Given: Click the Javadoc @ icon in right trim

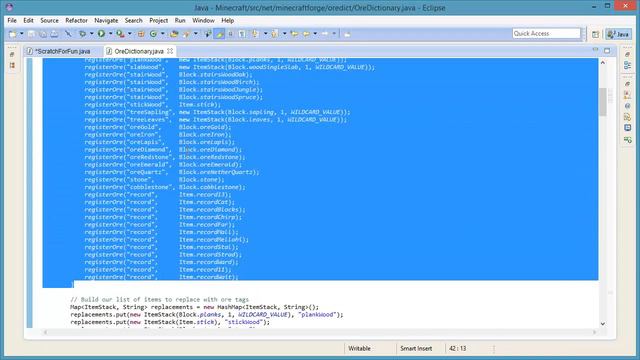Looking at the screenshot, I should click(627, 106).
